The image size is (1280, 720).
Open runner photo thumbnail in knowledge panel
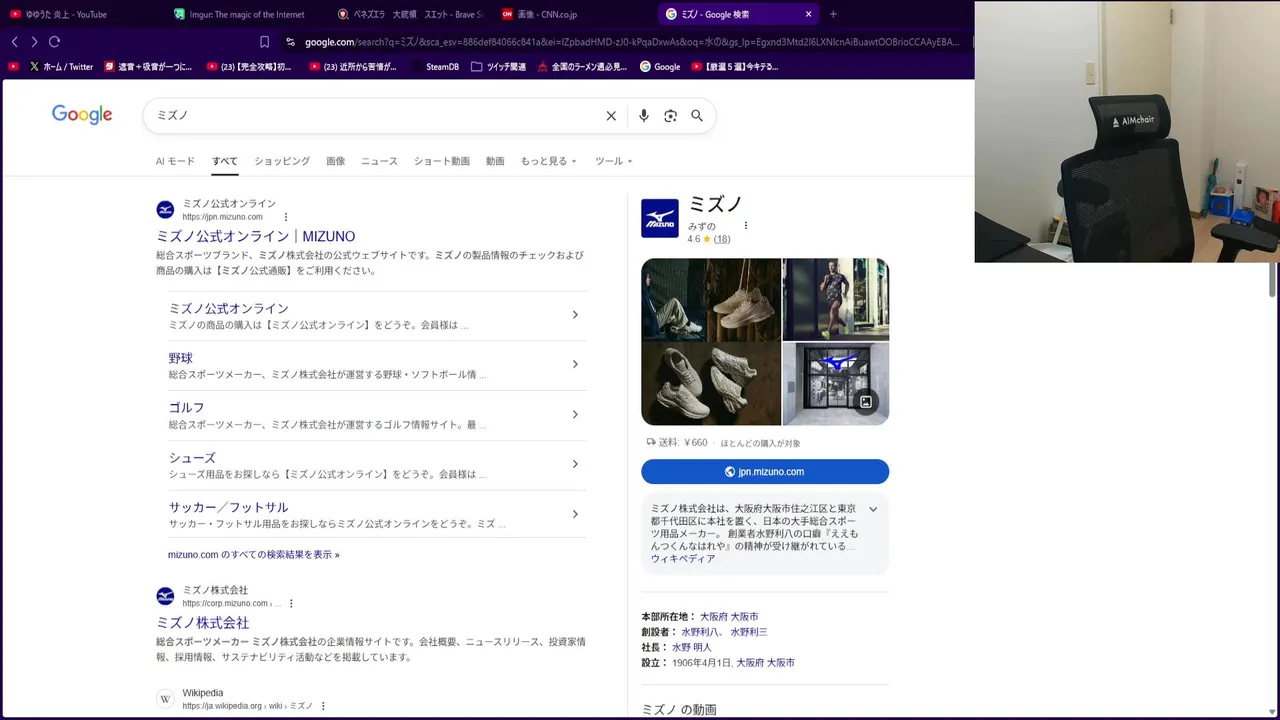pyautogui.click(x=836, y=299)
